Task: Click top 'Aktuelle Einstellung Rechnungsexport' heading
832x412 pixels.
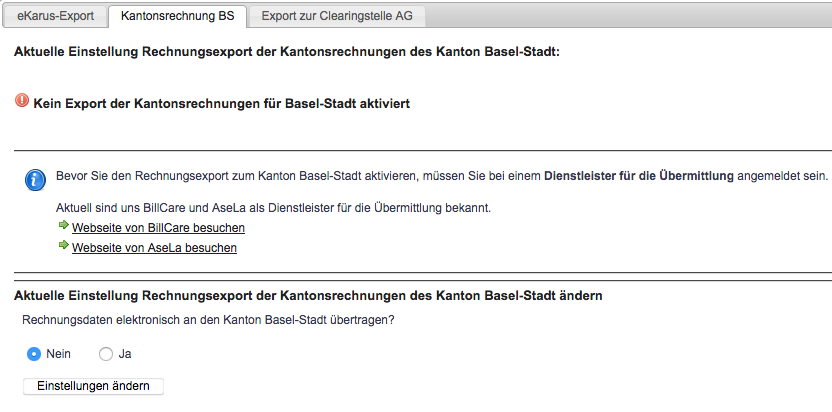Action: (286, 50)
